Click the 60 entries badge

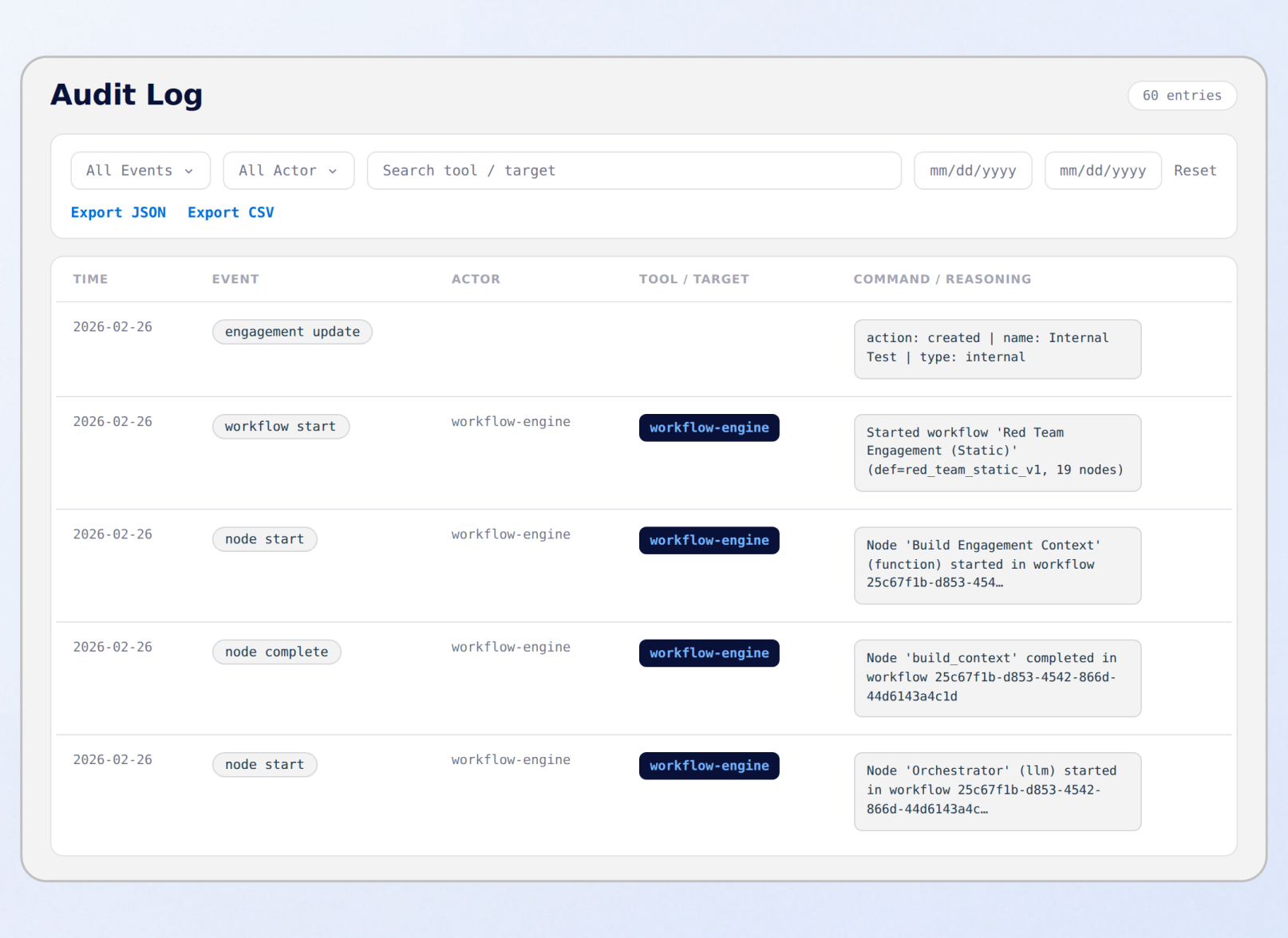pos(1182,96)
